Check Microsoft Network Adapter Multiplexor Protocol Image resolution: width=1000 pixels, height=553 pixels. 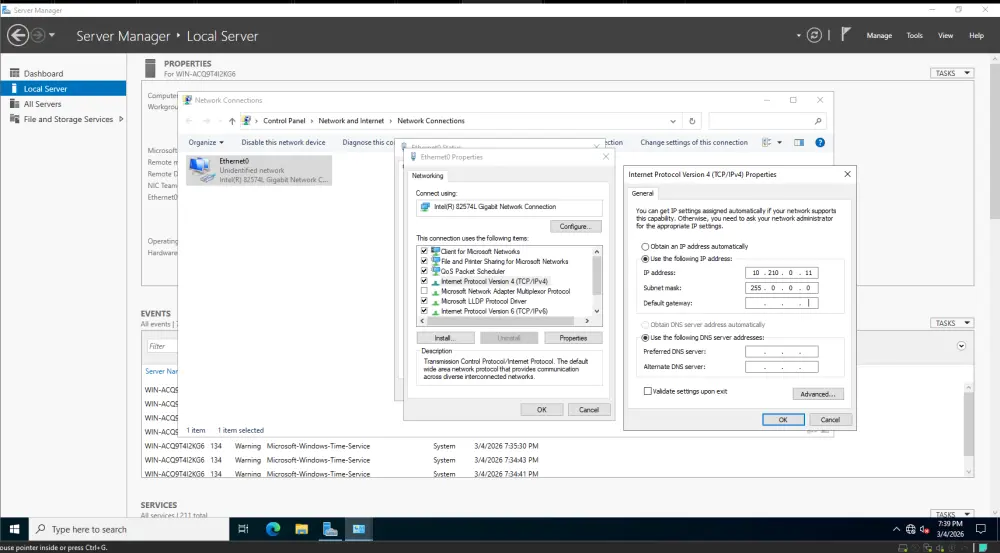click(424, 291)
